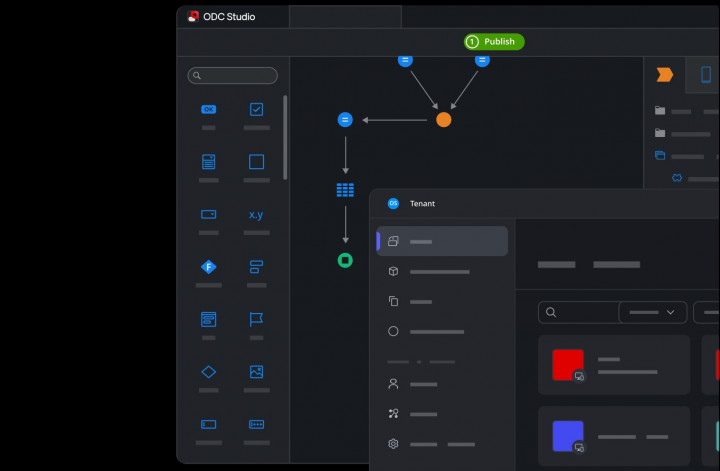
Task: Select the x.y expression widget icon
Action: click(256, 214)
